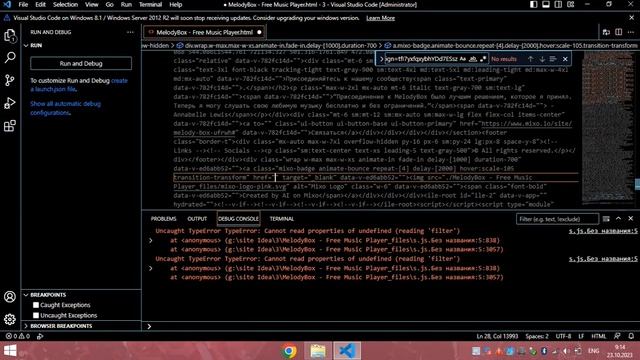The width and height of the screenshot is (640, 360).
Task: Open the Windows Start button
Action: point(10,351)
